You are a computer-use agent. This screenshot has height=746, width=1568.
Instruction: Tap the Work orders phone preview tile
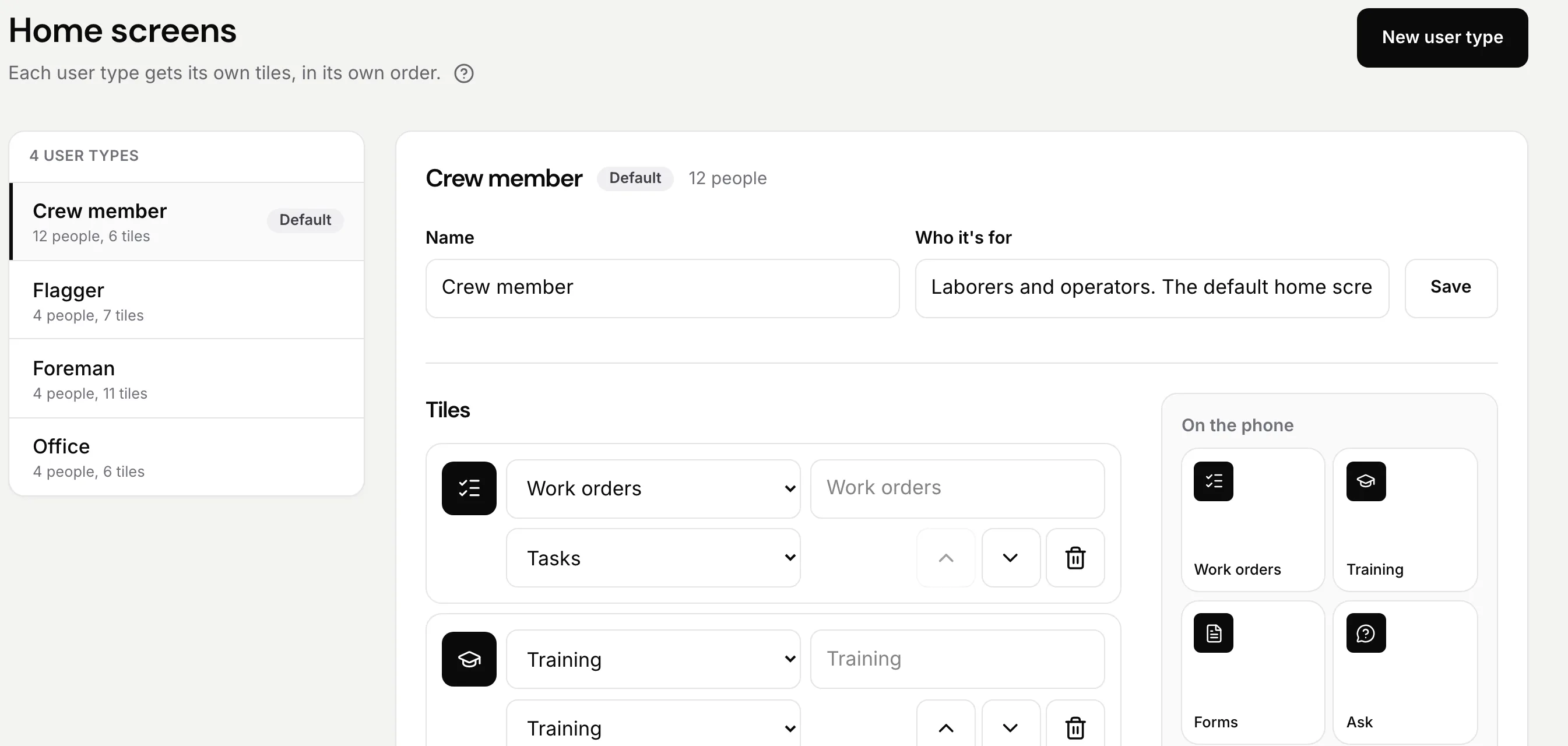coord(1253,520)
